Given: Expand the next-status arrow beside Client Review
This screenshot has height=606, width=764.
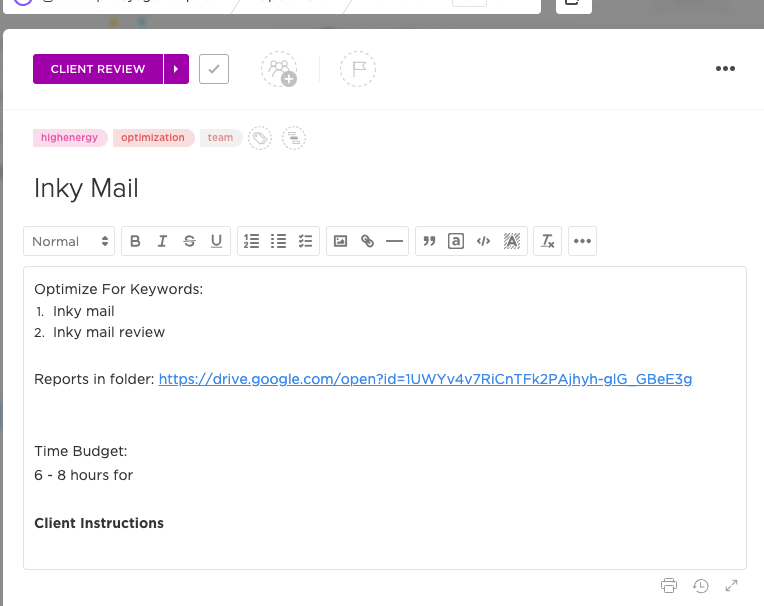Looking at the screenshot, I should click(176, 69).
